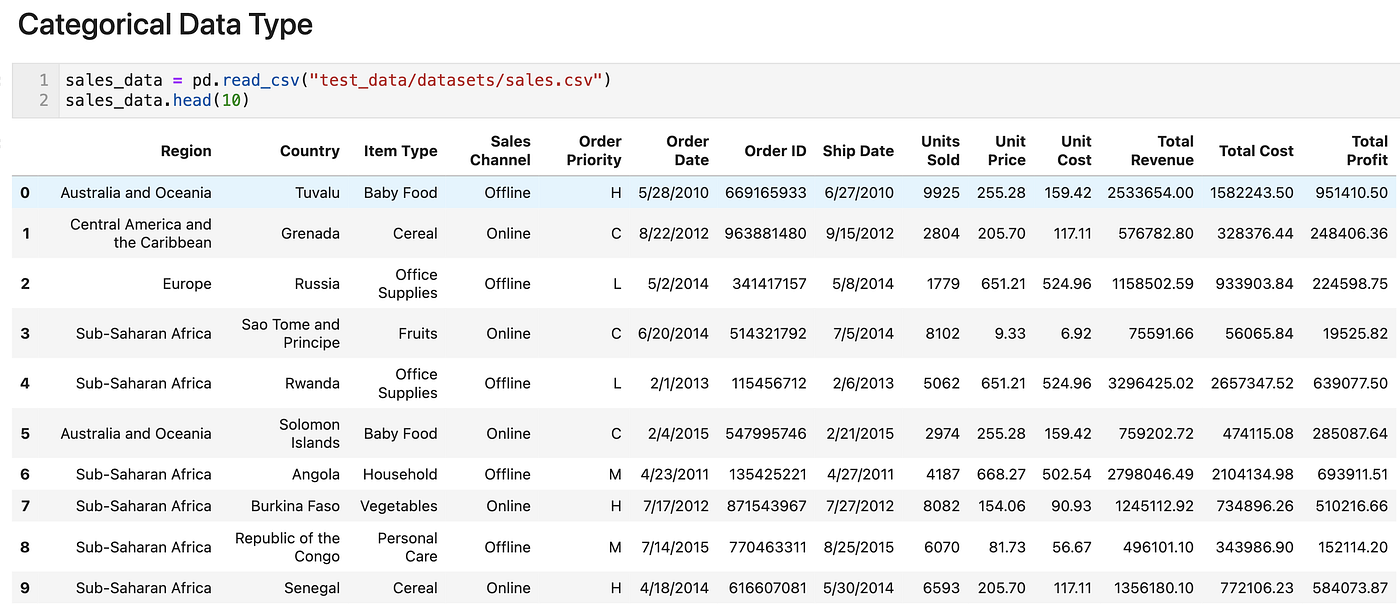Select the Total Revenue column header
The height and width of the screenshot is (604, 1400).
tap(1162, 151)
